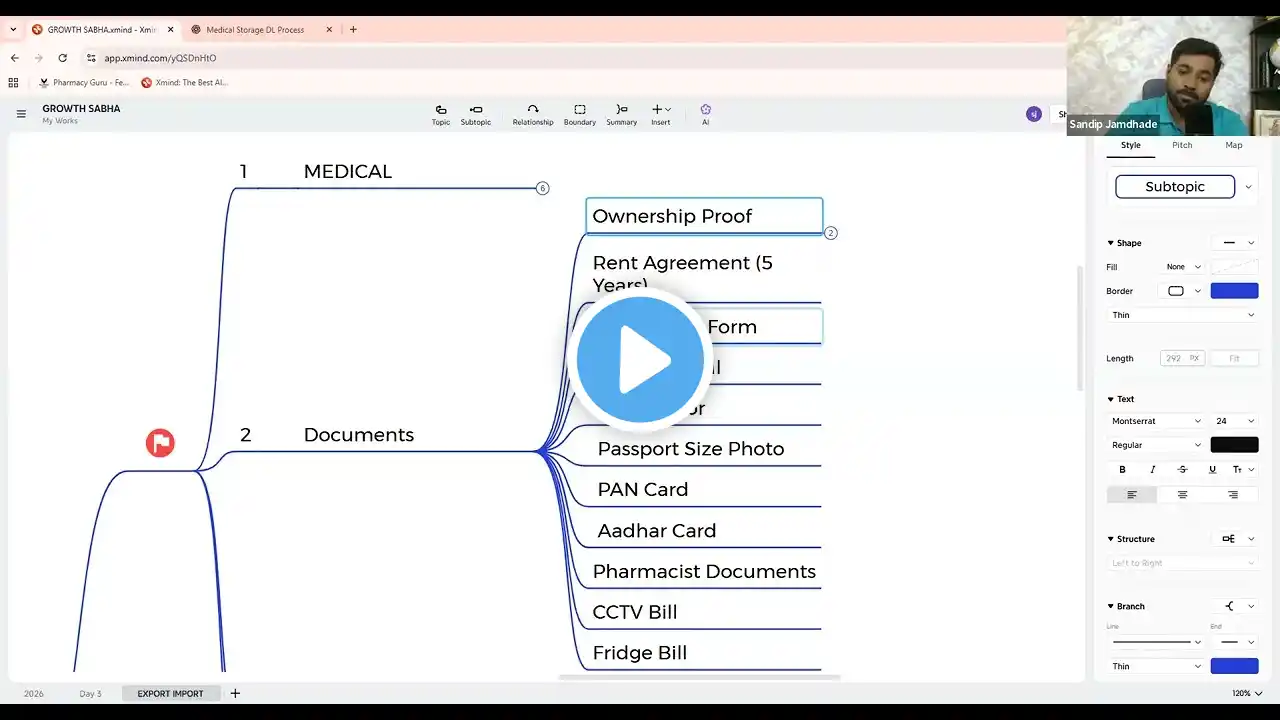Open the Montserrat font dropdown
This screenshot has height=720, width=1280.
click(1156, 421)
